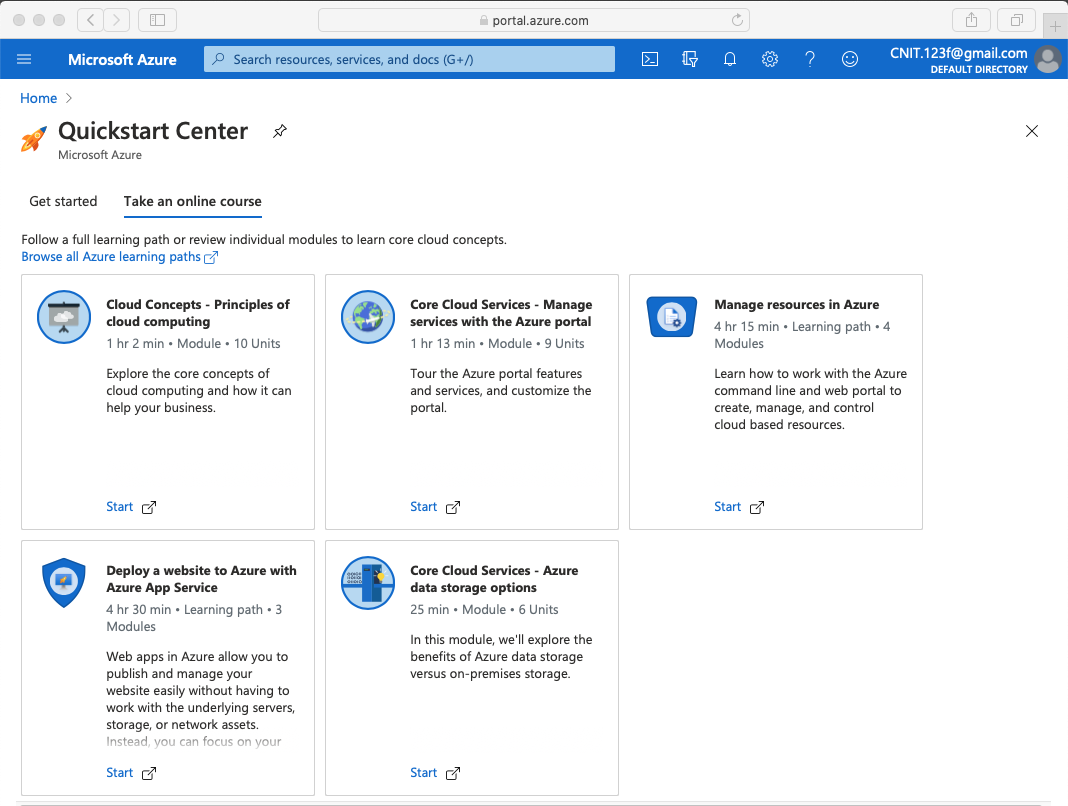Click the Deploy a website course thumbnail

[x=64, y=583]
